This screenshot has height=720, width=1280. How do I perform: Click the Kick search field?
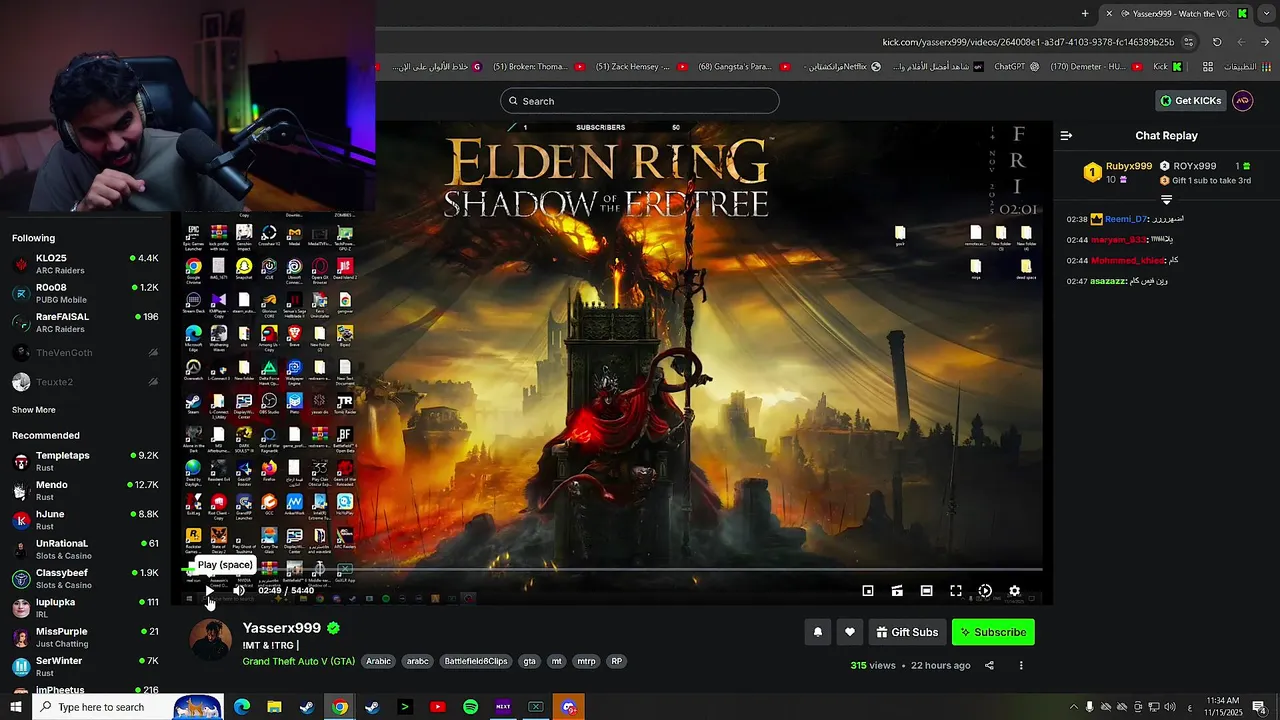[640, 101]
